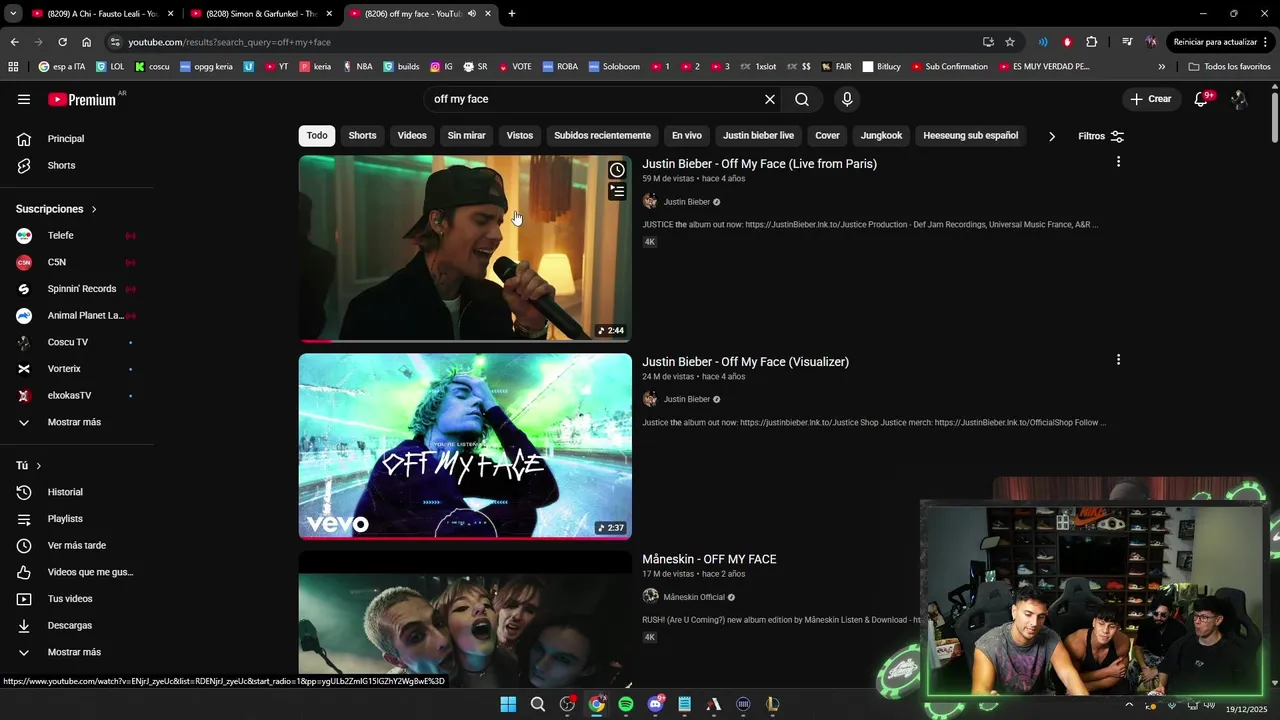The height and width of the screenshot is (720, 1280).
Task: Open the YouTube hamburger guide menu
Action: (24, 99)
